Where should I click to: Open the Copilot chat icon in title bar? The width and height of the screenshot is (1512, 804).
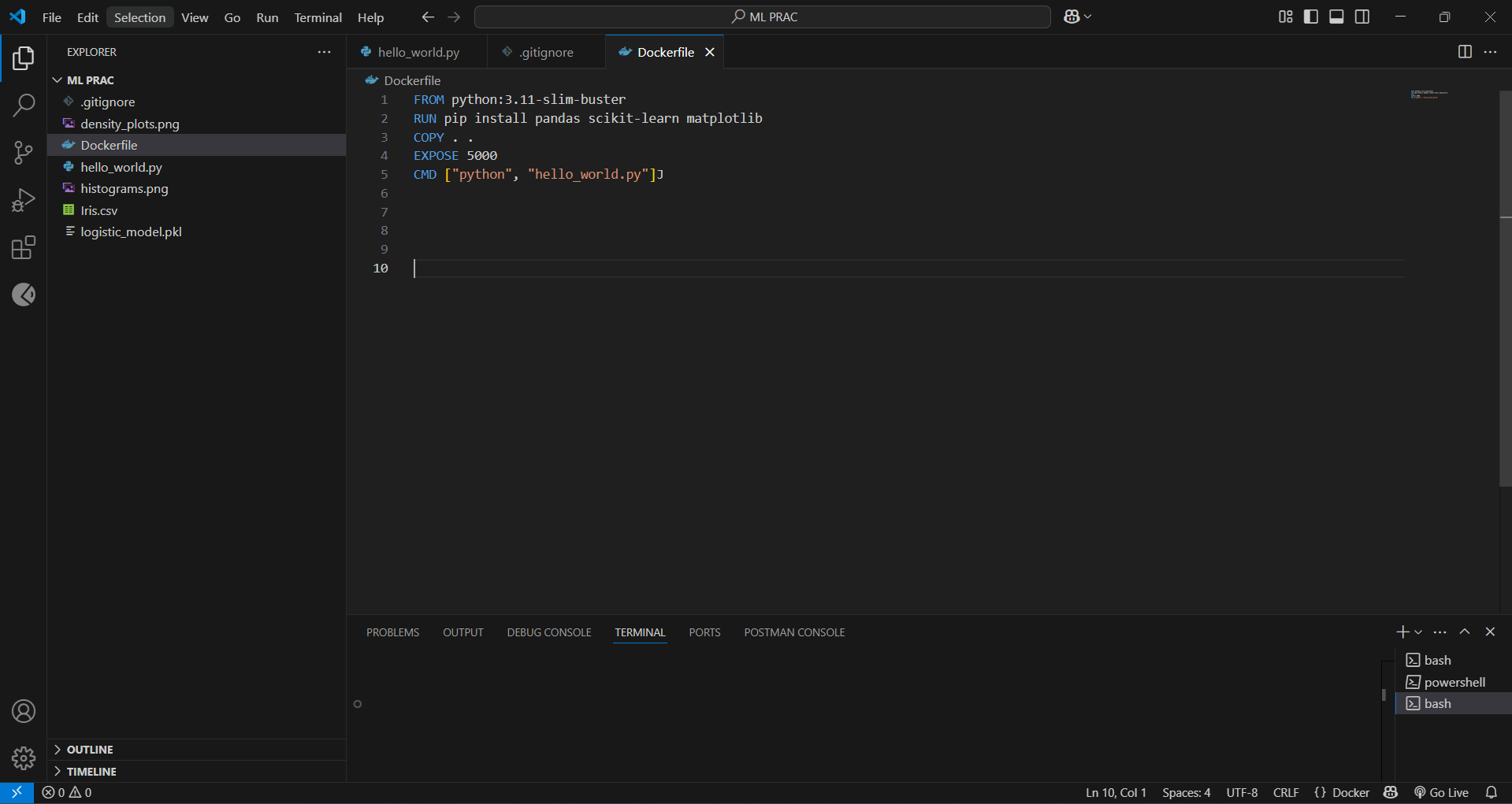[1072, 17]
